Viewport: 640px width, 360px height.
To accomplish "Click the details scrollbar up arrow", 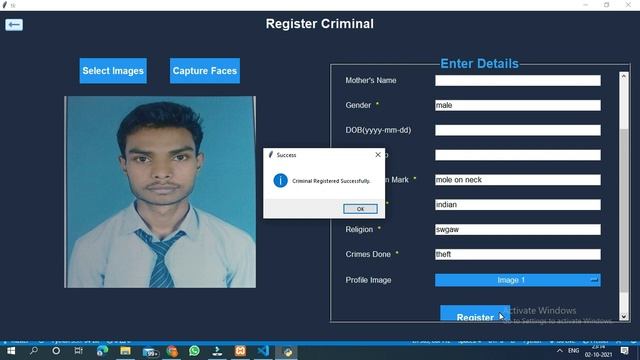I will coord(624,76).
